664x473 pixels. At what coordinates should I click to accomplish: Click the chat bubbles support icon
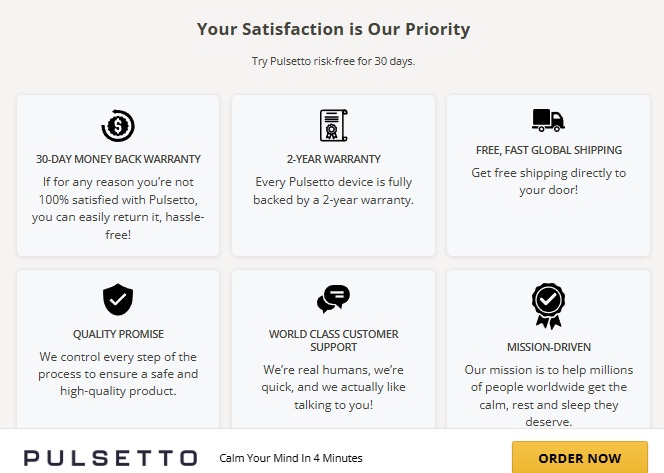point(333,298)
